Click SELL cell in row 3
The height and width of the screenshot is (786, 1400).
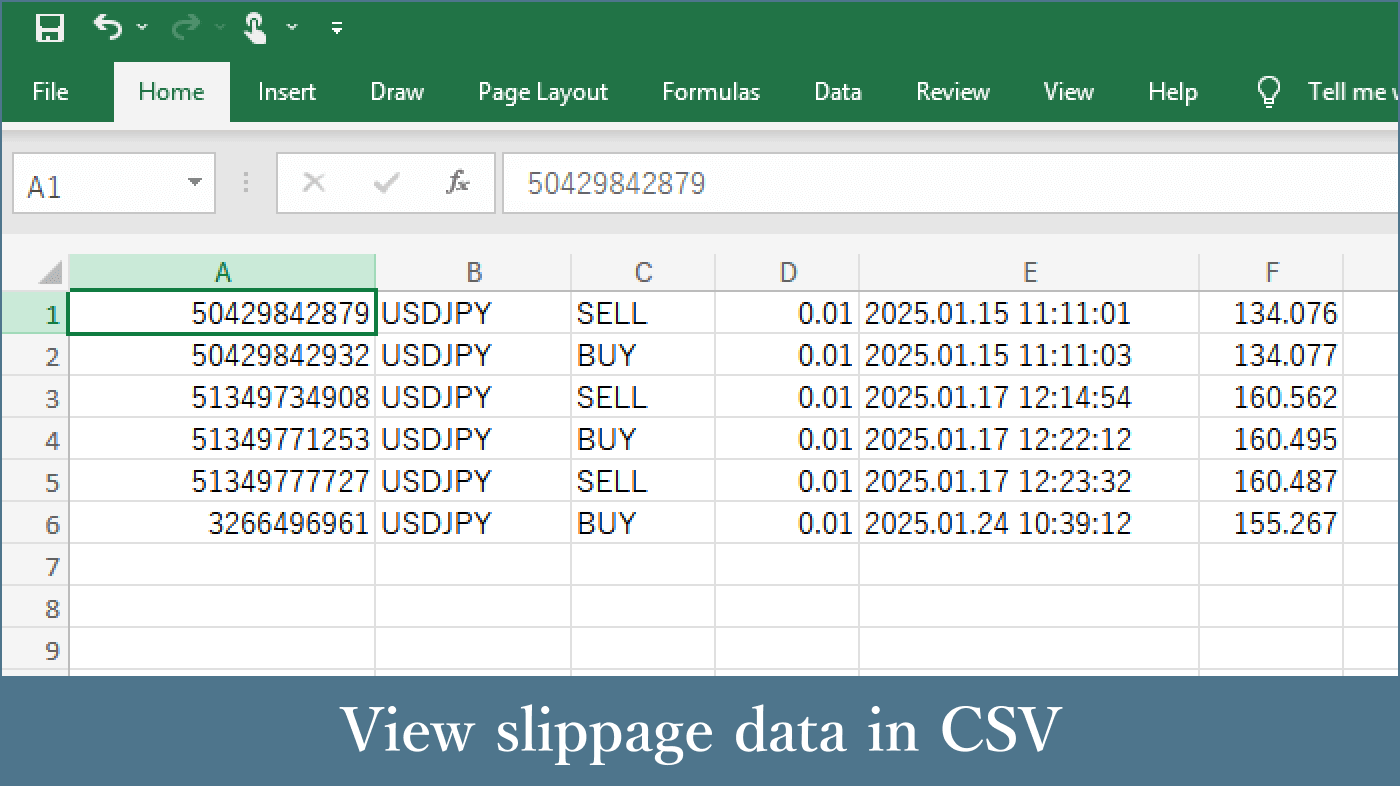click(x=644, y=397)
